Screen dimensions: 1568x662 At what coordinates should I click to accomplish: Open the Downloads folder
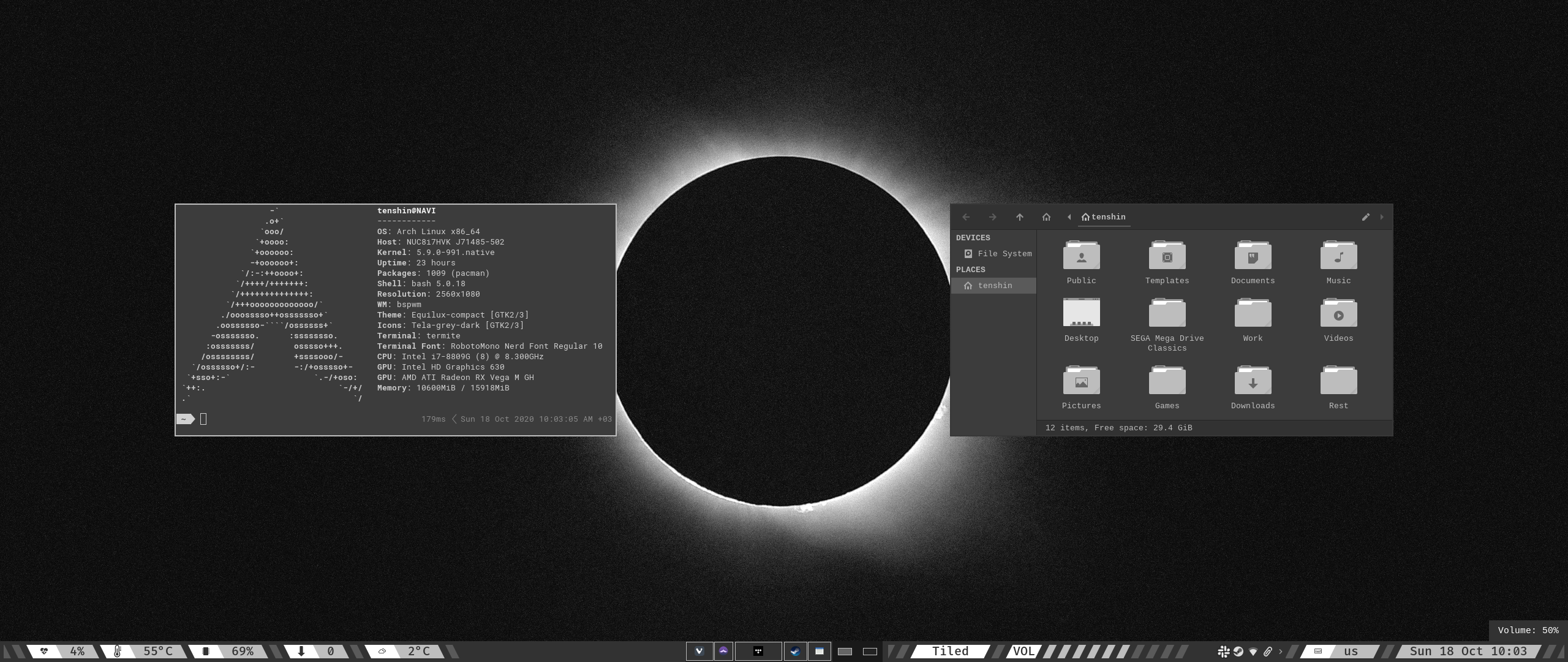[x=1253, y=387]
